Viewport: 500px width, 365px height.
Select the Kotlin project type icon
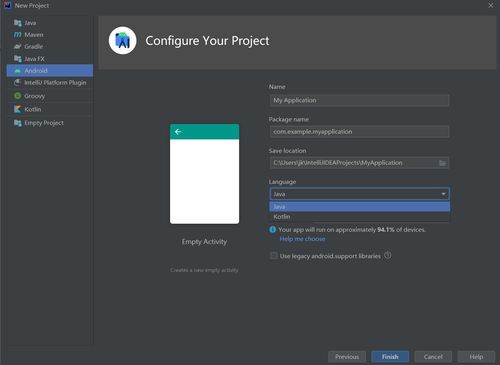point(18,109)
